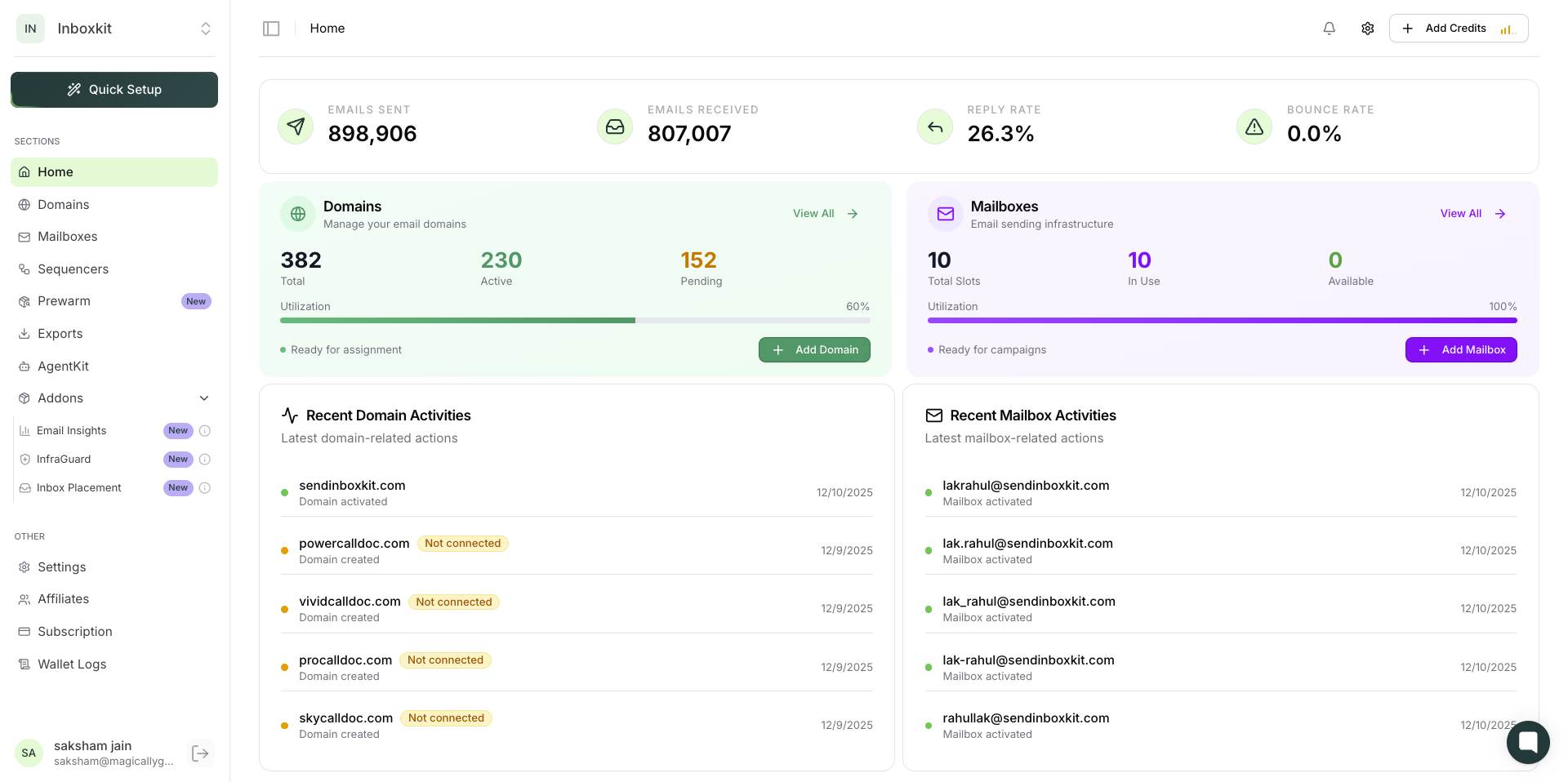Screen dimensions: 1568x782
Task: Click the logout icon beside saksham jain
Action: (200, 753)
